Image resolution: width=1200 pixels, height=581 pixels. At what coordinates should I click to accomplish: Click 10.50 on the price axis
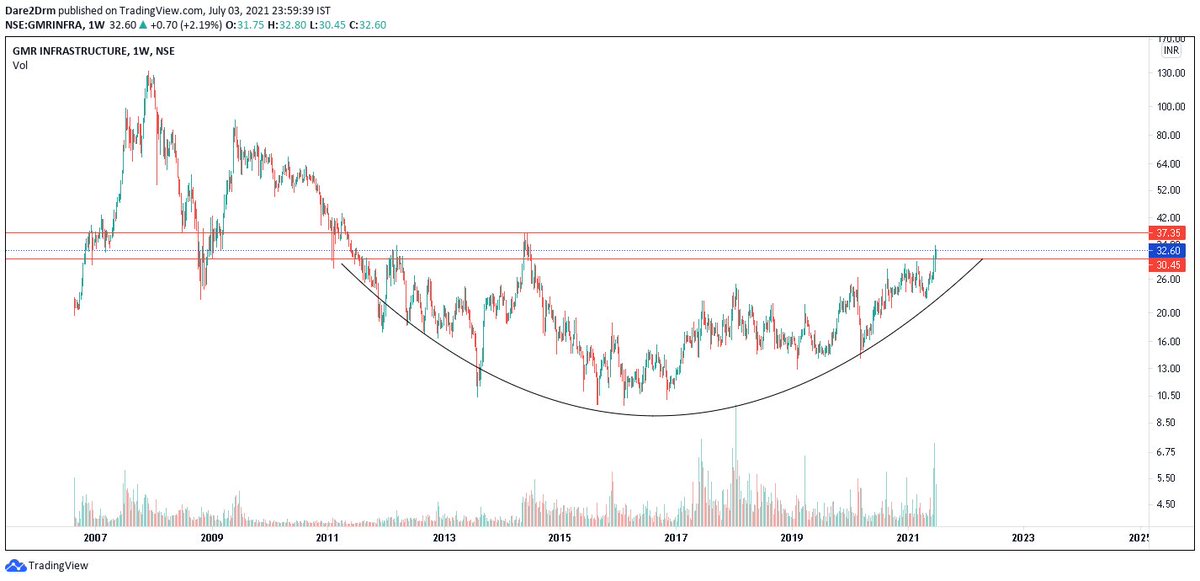[1171, 396]
